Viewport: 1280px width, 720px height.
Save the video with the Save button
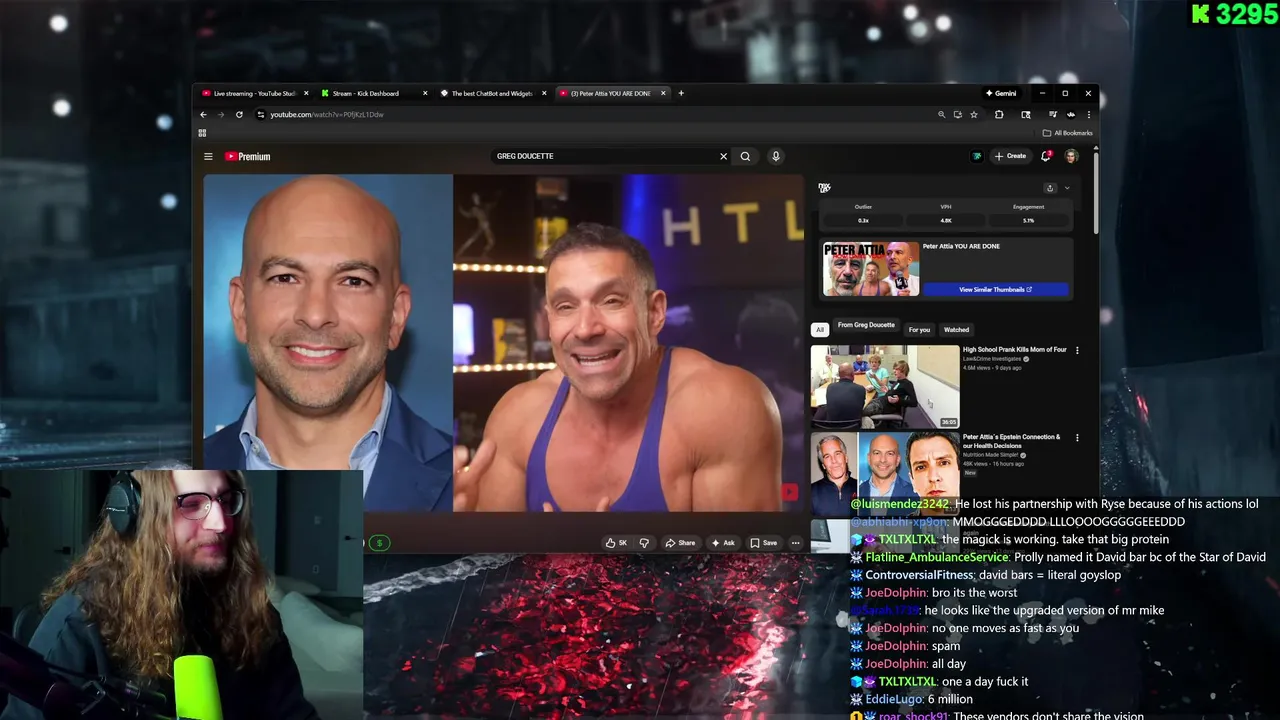click(x=764, y=543)
